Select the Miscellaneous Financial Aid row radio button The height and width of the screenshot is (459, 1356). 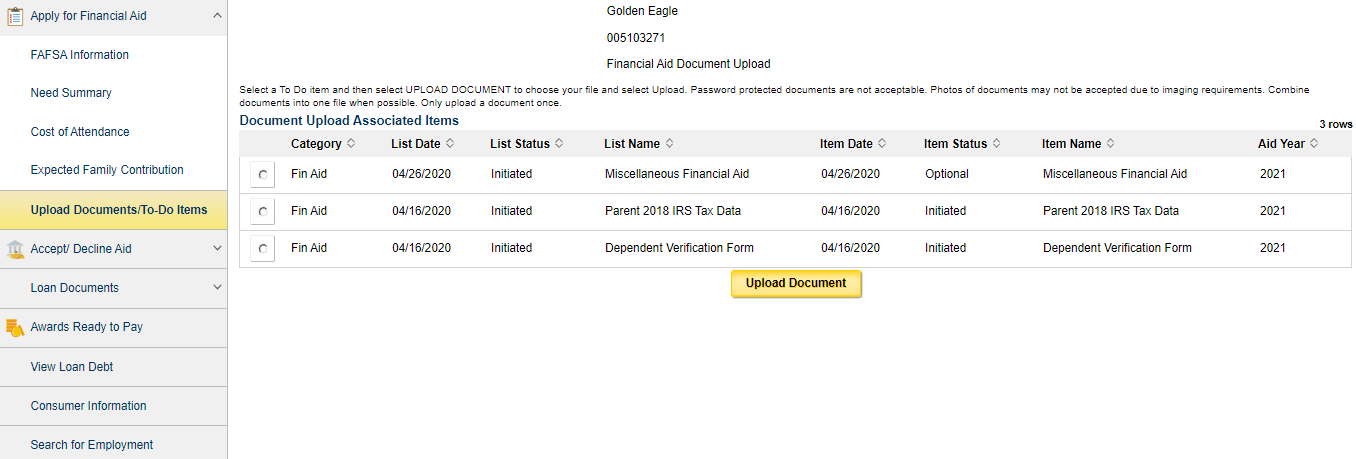pos(262,175)
